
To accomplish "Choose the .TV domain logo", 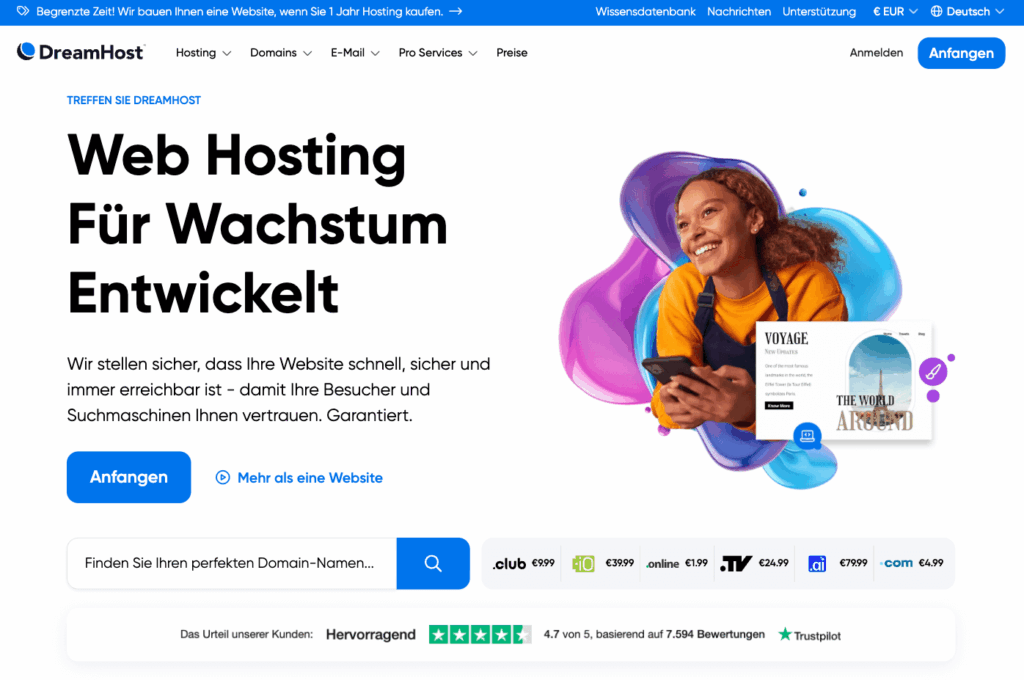I will (x=736, y=563).
